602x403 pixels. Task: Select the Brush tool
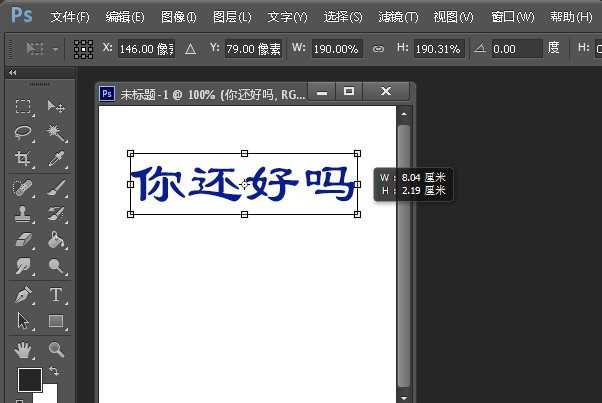point(56,187)
